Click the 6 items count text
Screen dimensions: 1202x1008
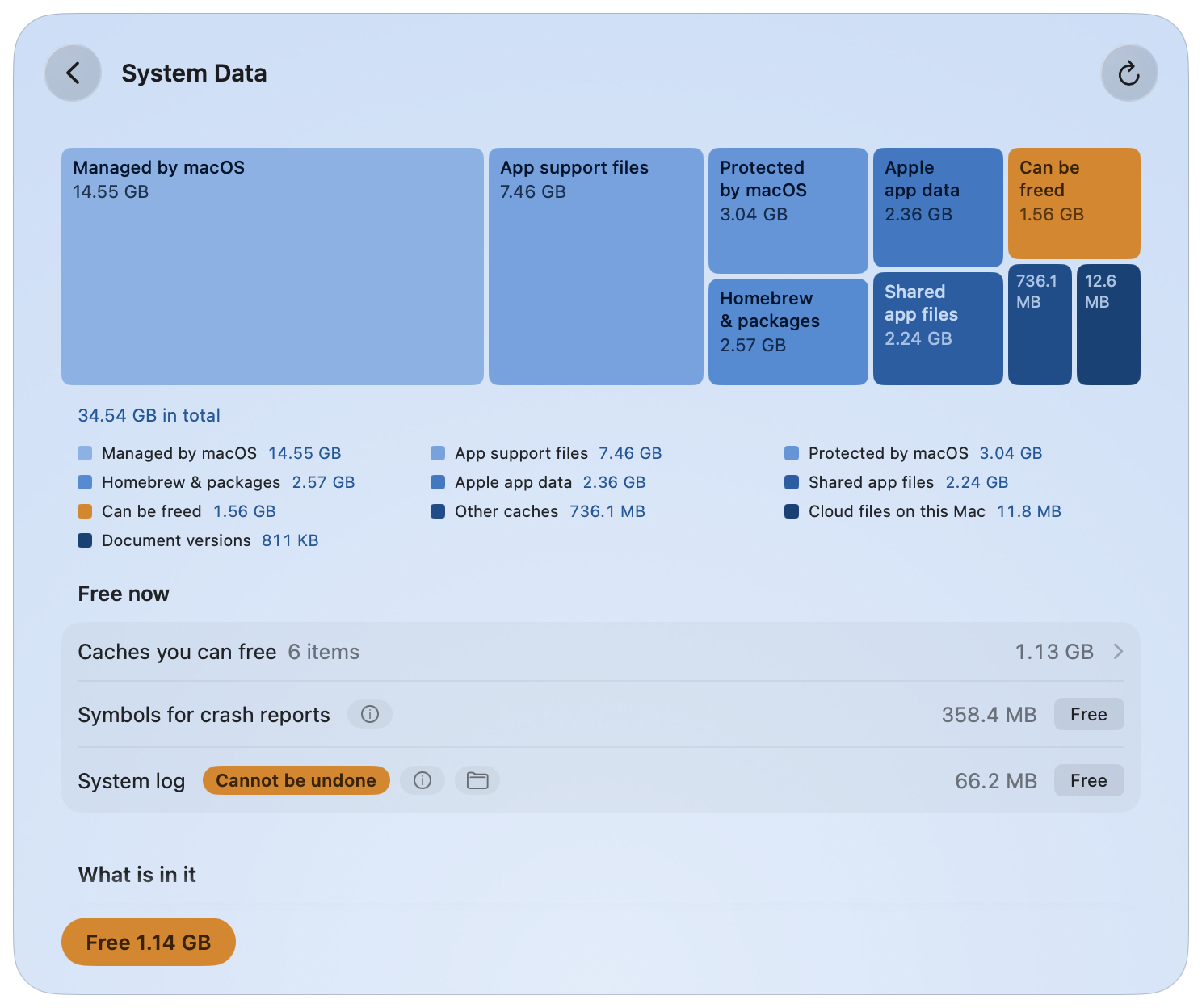click(323, 652)
